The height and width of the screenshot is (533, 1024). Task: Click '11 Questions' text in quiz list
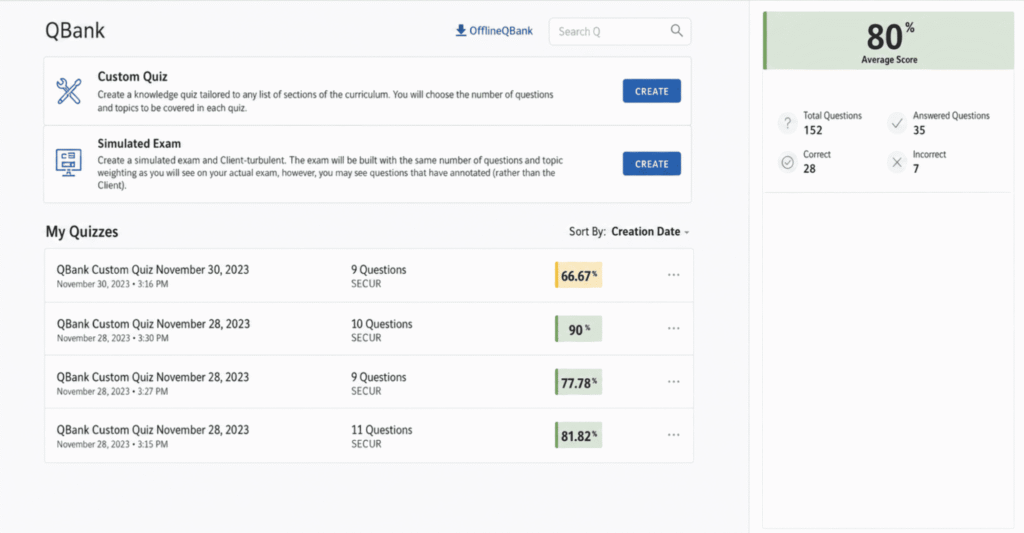click(381, 430)
